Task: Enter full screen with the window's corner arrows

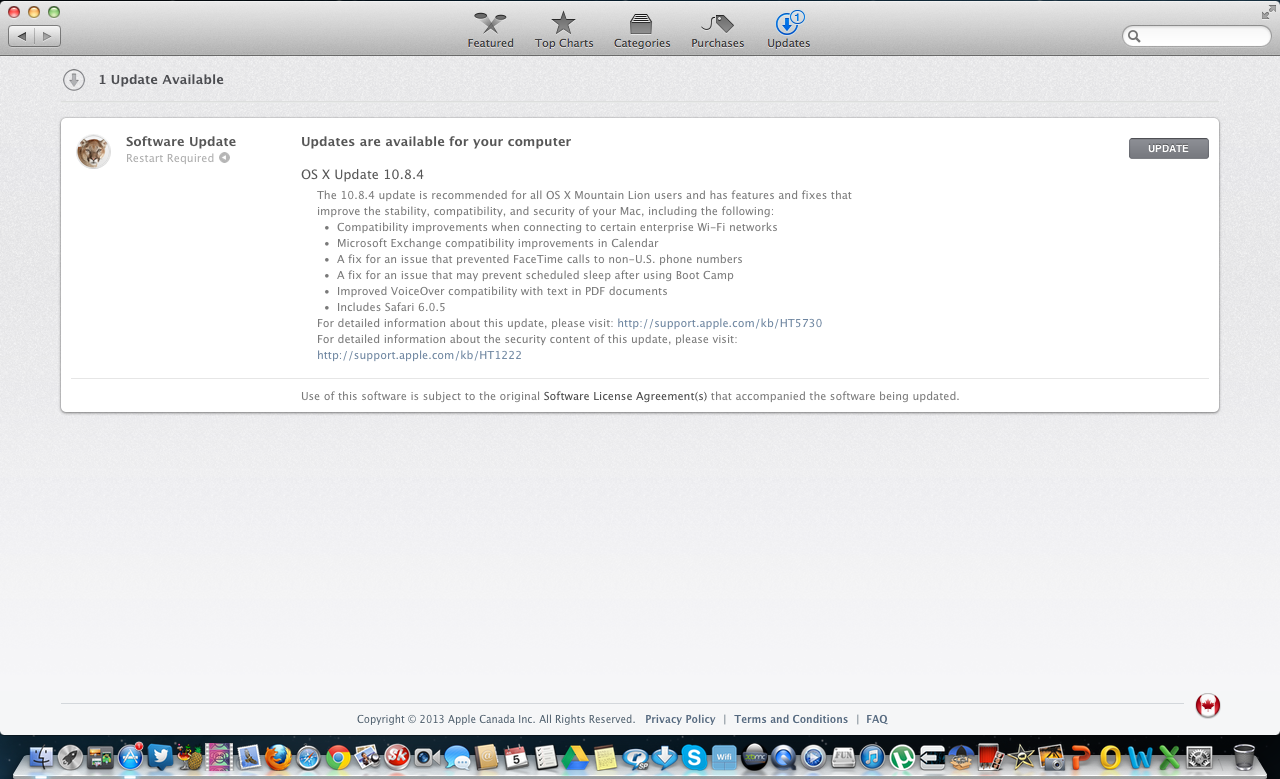Action: [1268, 12]
